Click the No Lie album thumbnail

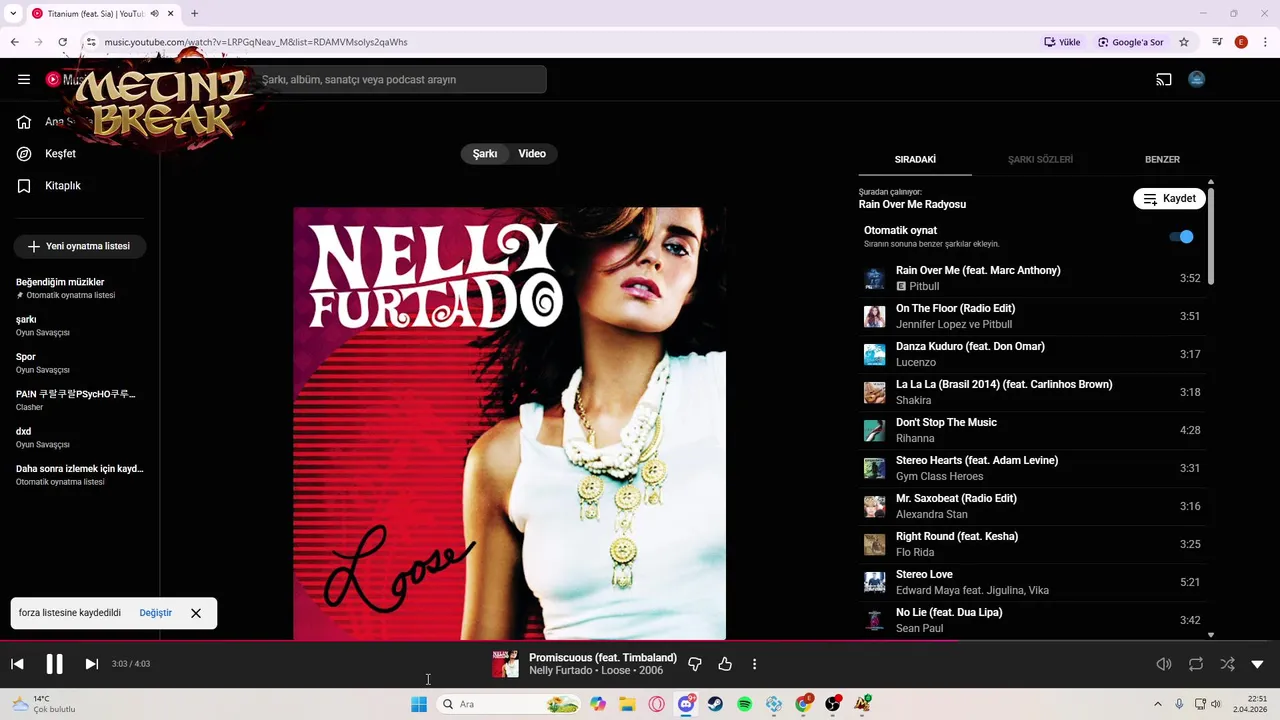coord(875,620)
